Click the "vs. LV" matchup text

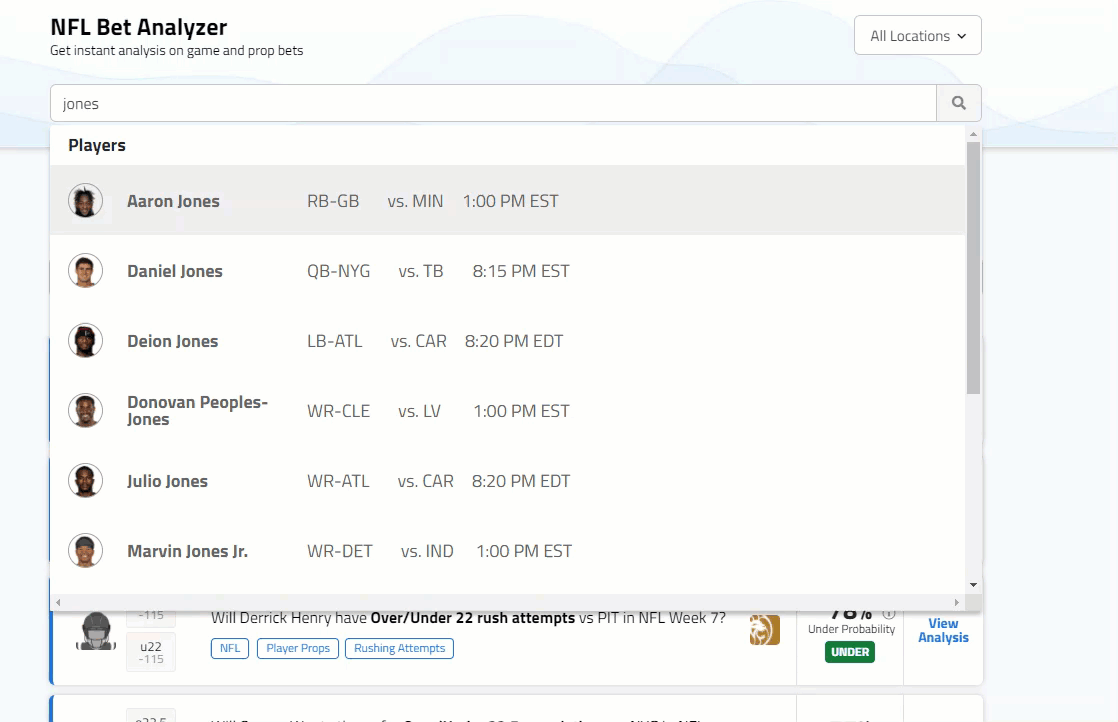(419, 411)
